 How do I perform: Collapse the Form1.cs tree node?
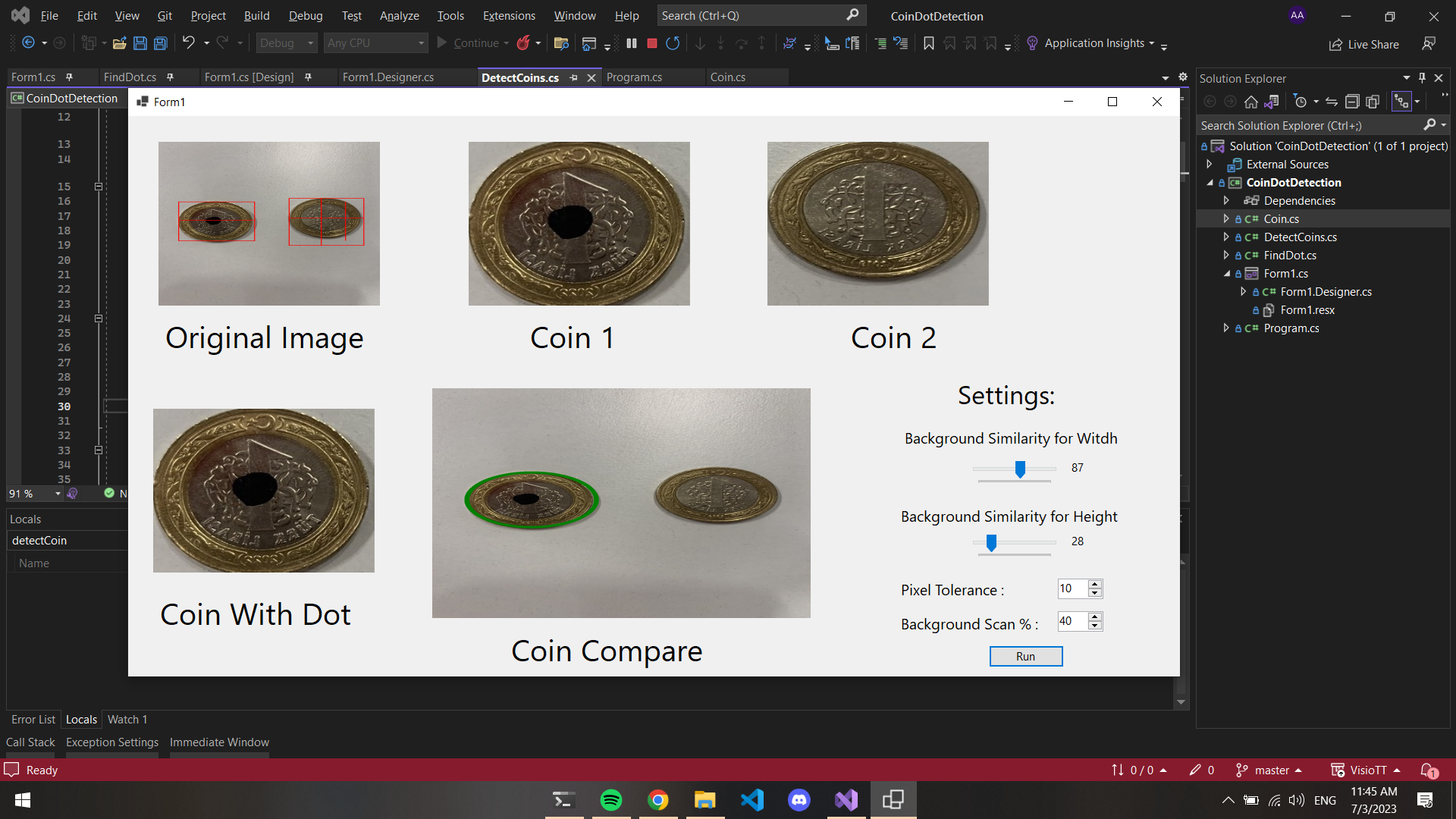1226,274
